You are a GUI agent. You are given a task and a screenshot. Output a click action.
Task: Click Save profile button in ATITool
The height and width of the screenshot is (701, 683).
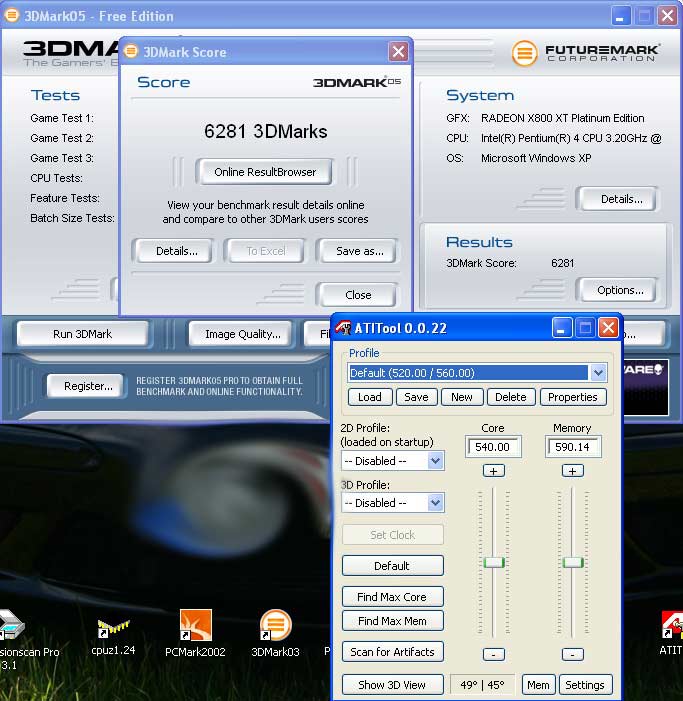click(x=416, y=397)
